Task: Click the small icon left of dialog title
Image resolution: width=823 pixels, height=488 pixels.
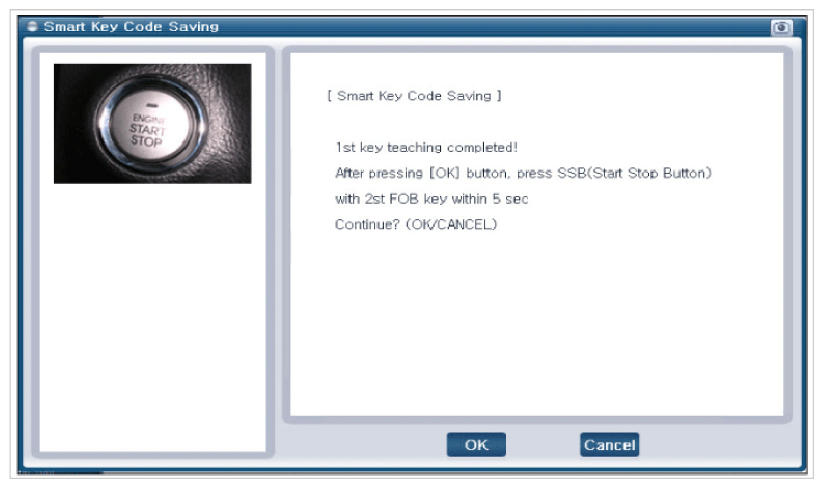Action: (x=33, y=26)
